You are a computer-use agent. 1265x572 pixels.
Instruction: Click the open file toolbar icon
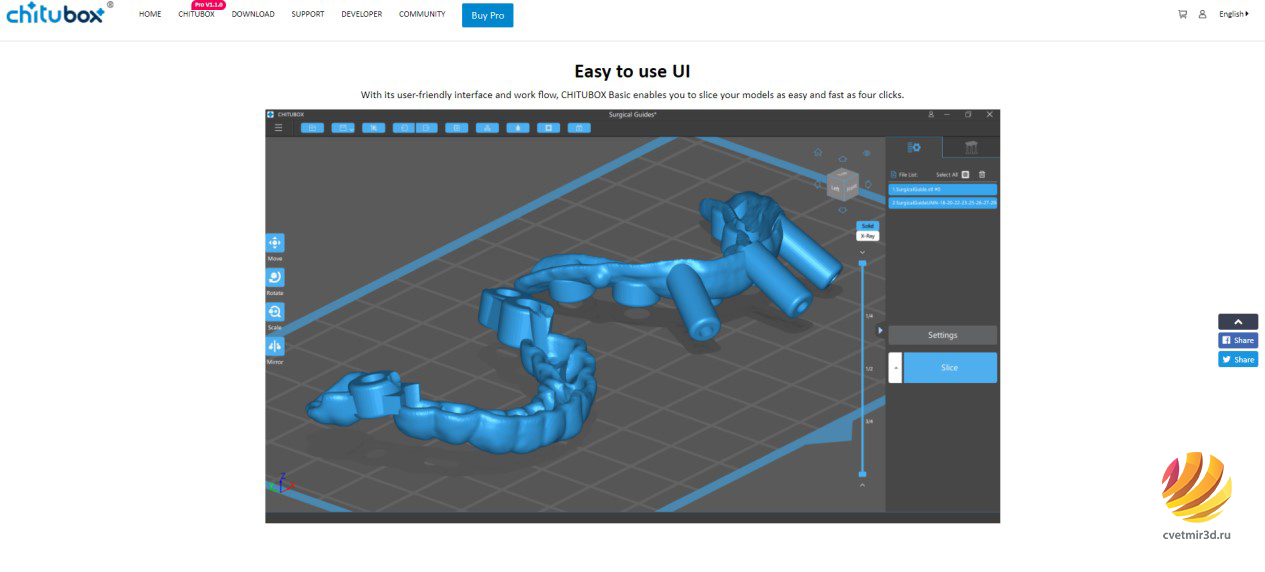pyautogui.click(x=312, y=128)
